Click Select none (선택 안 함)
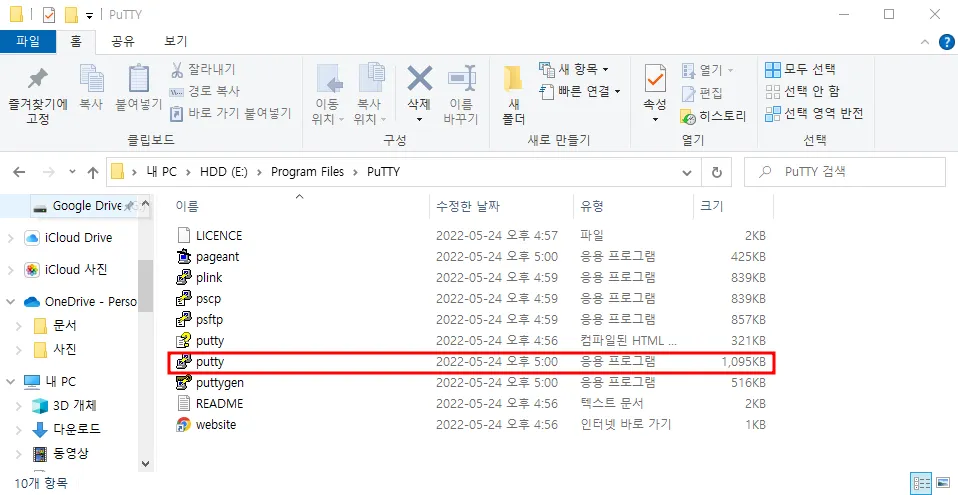 coord(802,91)
